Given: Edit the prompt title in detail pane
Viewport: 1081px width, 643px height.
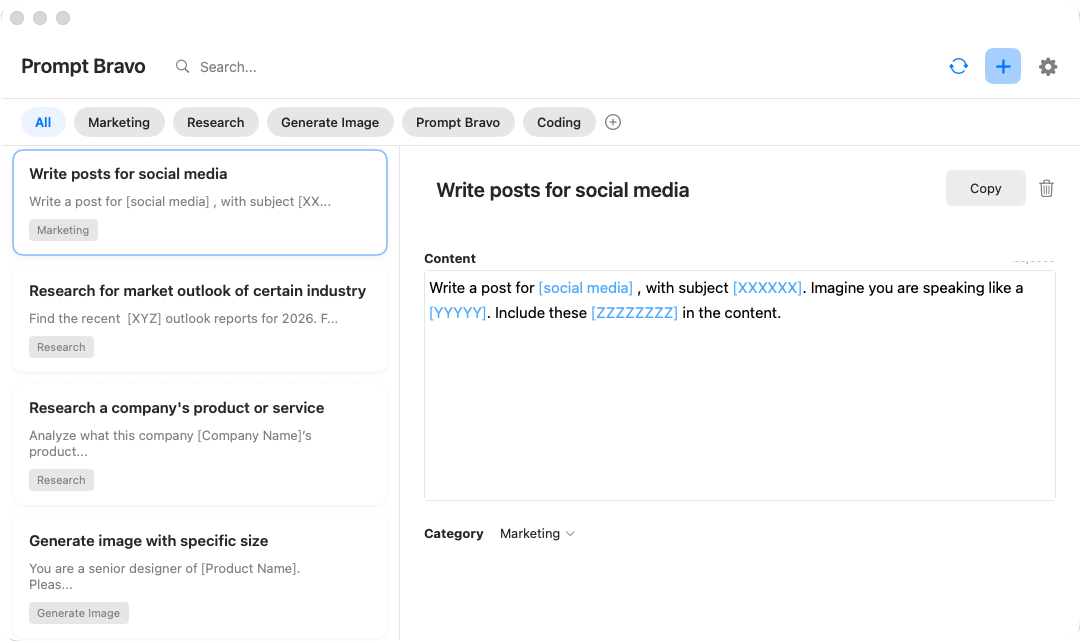Looking at the screenshot, I should pyautogui.click(x=563, y=190).
